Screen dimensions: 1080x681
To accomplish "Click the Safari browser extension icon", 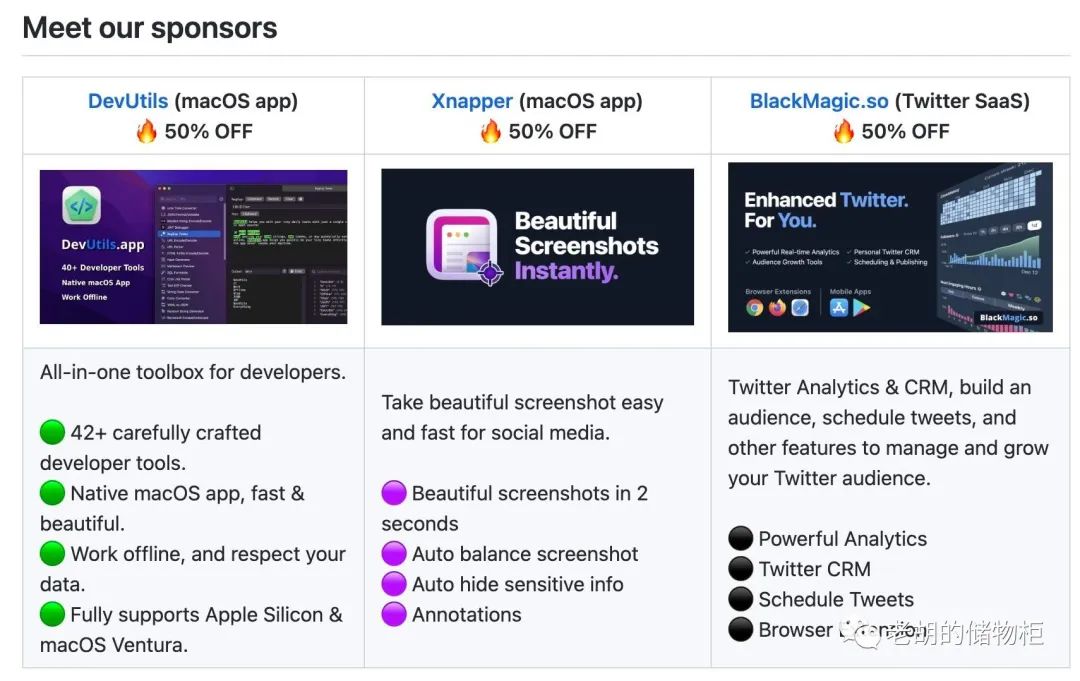I will tap(800, 308).
